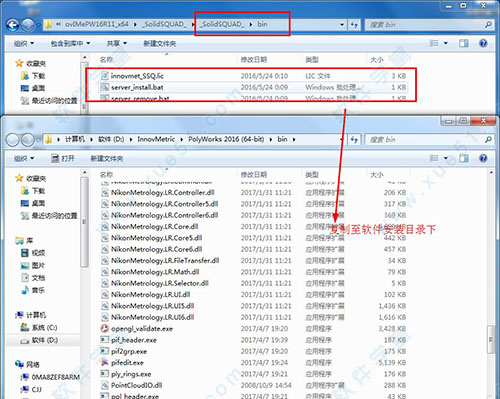
Task: Click 系统 (C:) drive in sidebar
Action: click(39, 328)
